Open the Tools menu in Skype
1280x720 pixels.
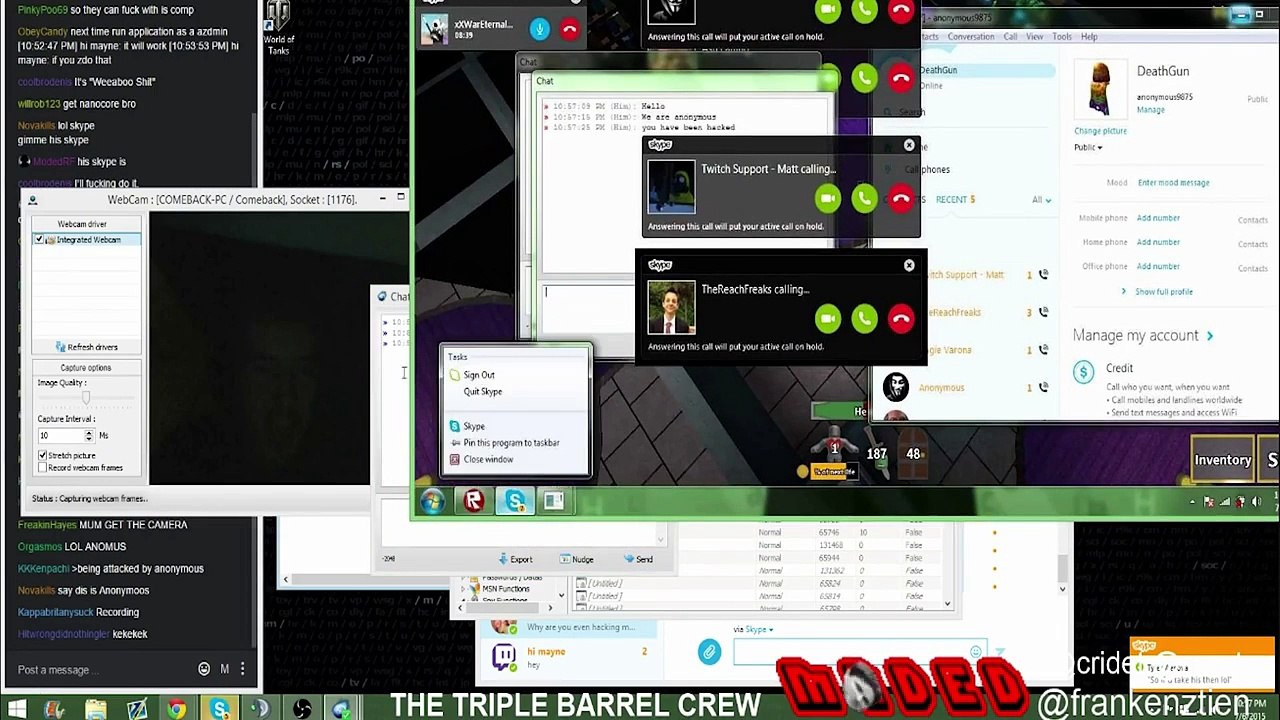[x=1062, y=37]
